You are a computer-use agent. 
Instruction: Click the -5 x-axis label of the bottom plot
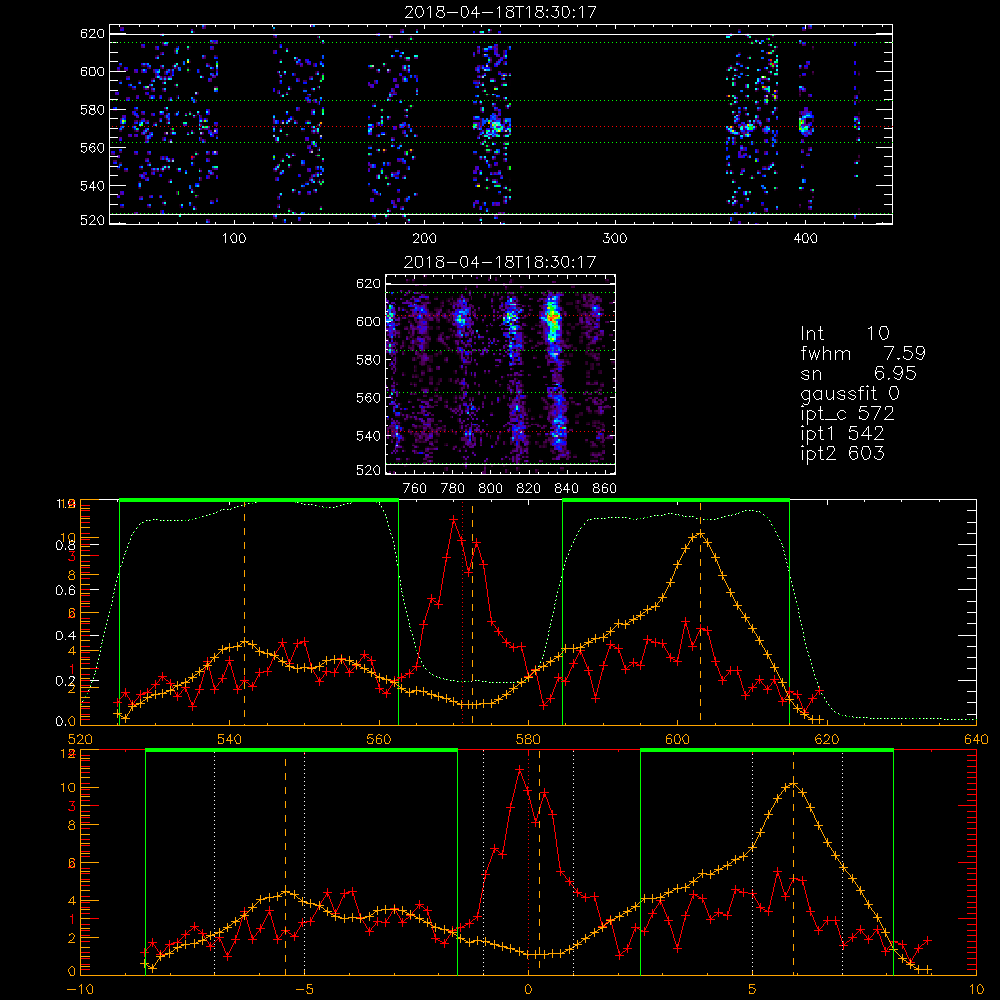[x=305, y=990]
